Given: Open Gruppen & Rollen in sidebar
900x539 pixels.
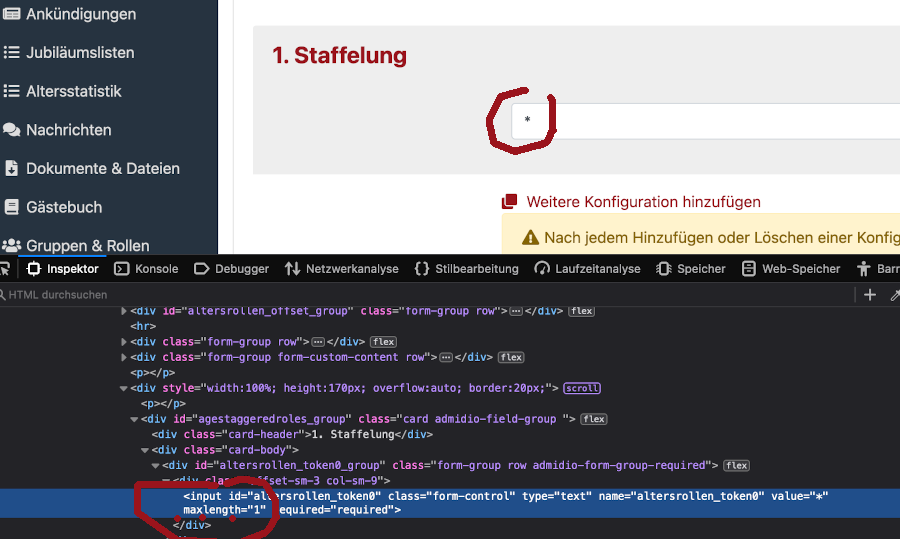Looking at the screenshot, I should coord(87,245).
